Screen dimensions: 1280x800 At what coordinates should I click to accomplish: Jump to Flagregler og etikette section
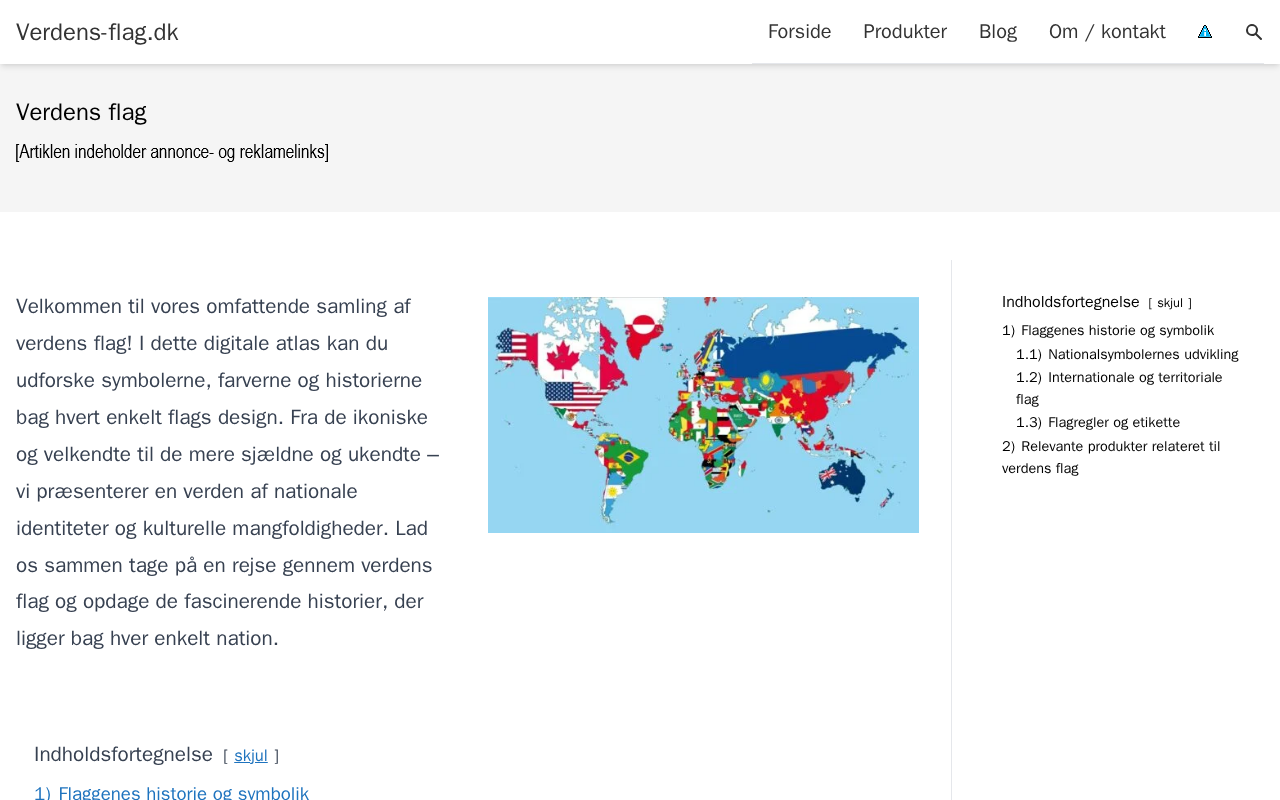coord(1114,423)
